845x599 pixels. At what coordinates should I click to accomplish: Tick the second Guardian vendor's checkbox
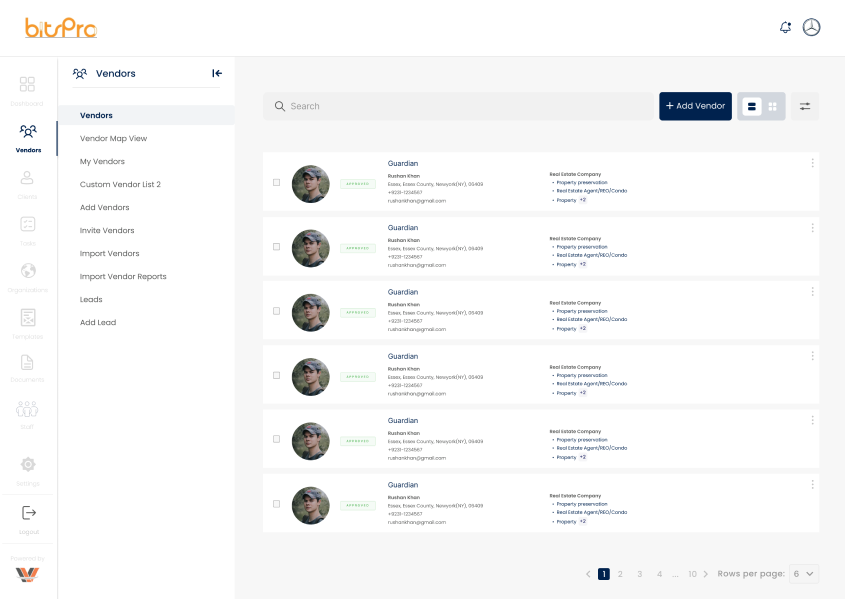click(276, 247)
